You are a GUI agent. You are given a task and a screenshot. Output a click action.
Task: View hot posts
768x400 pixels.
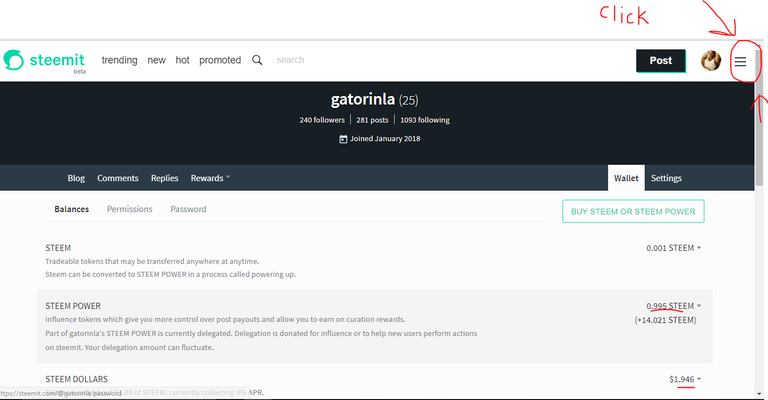pos(182,60)
